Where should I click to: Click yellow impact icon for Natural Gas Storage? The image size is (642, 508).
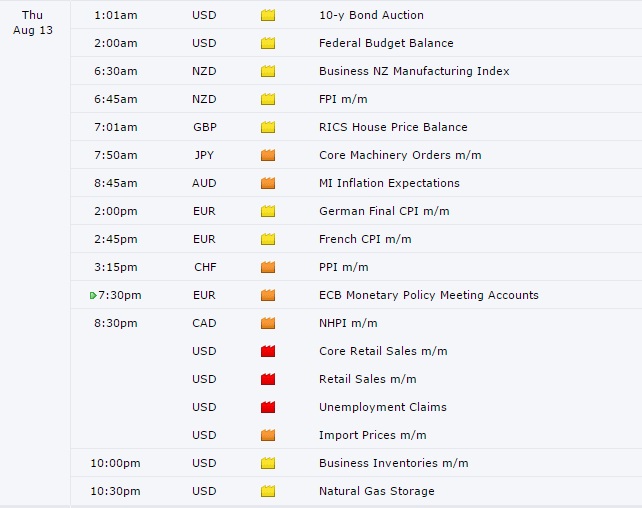tap(268, 491)
